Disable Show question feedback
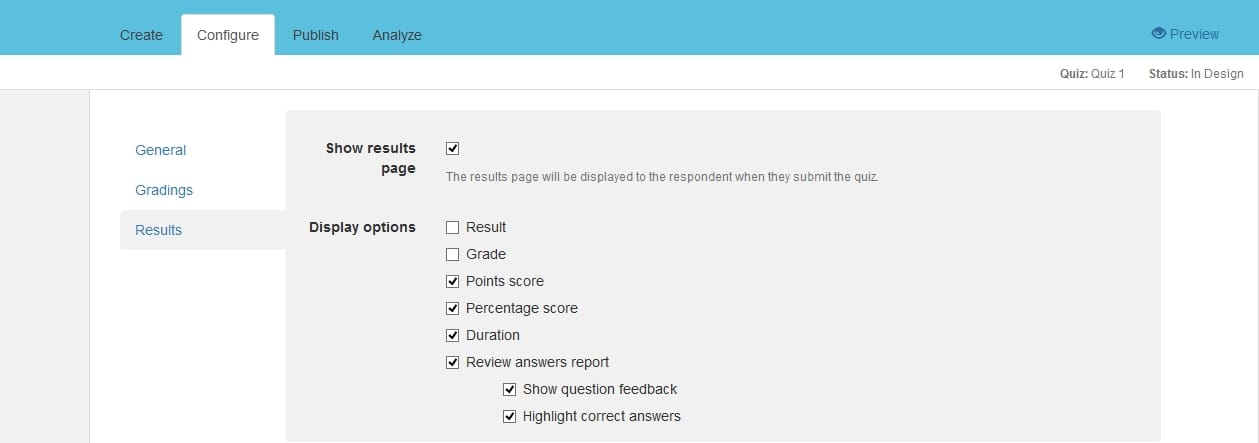 (x=510, y=389)
